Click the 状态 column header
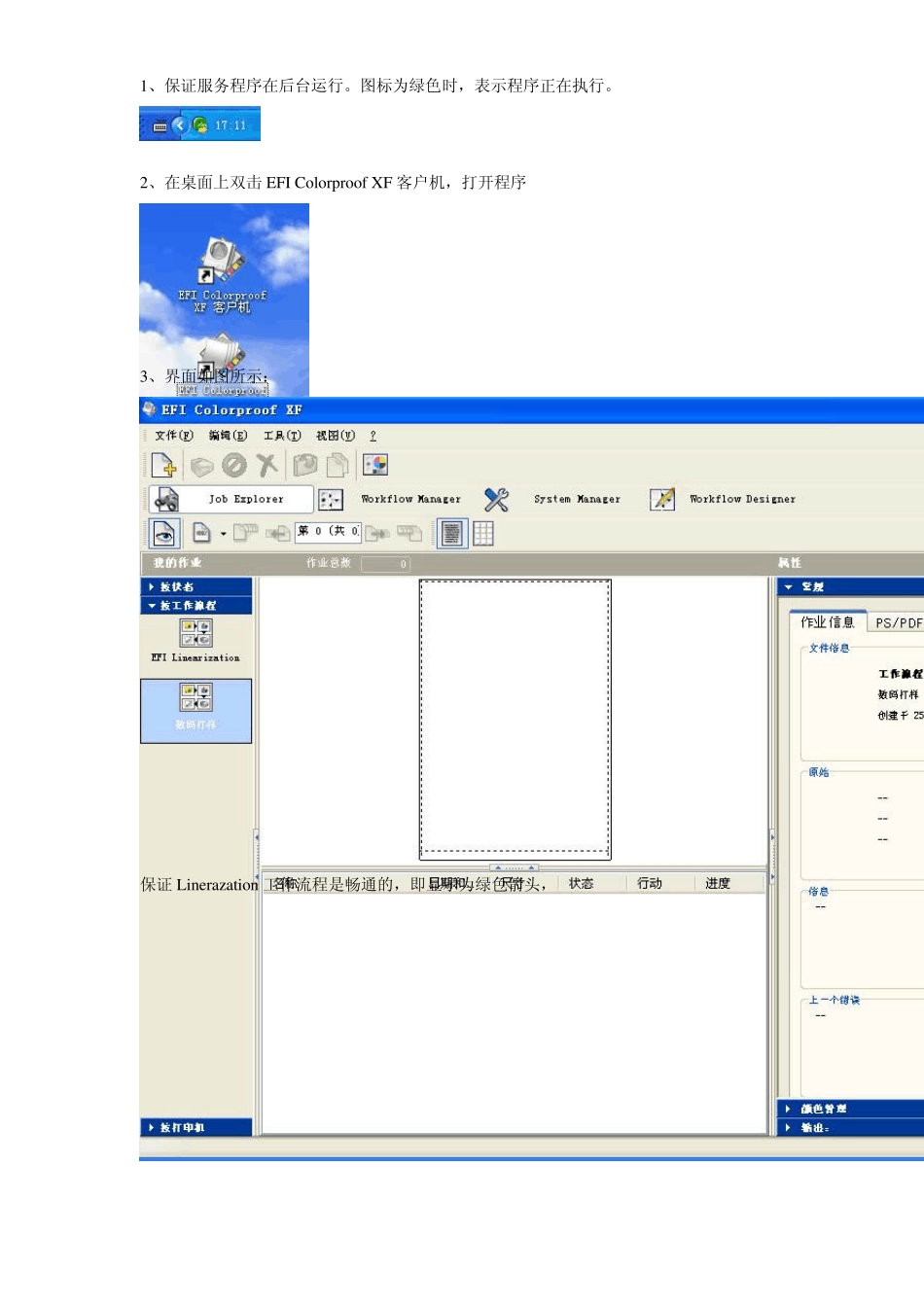The height and width of the screenshot is (1307, 924). click(582, 883)
